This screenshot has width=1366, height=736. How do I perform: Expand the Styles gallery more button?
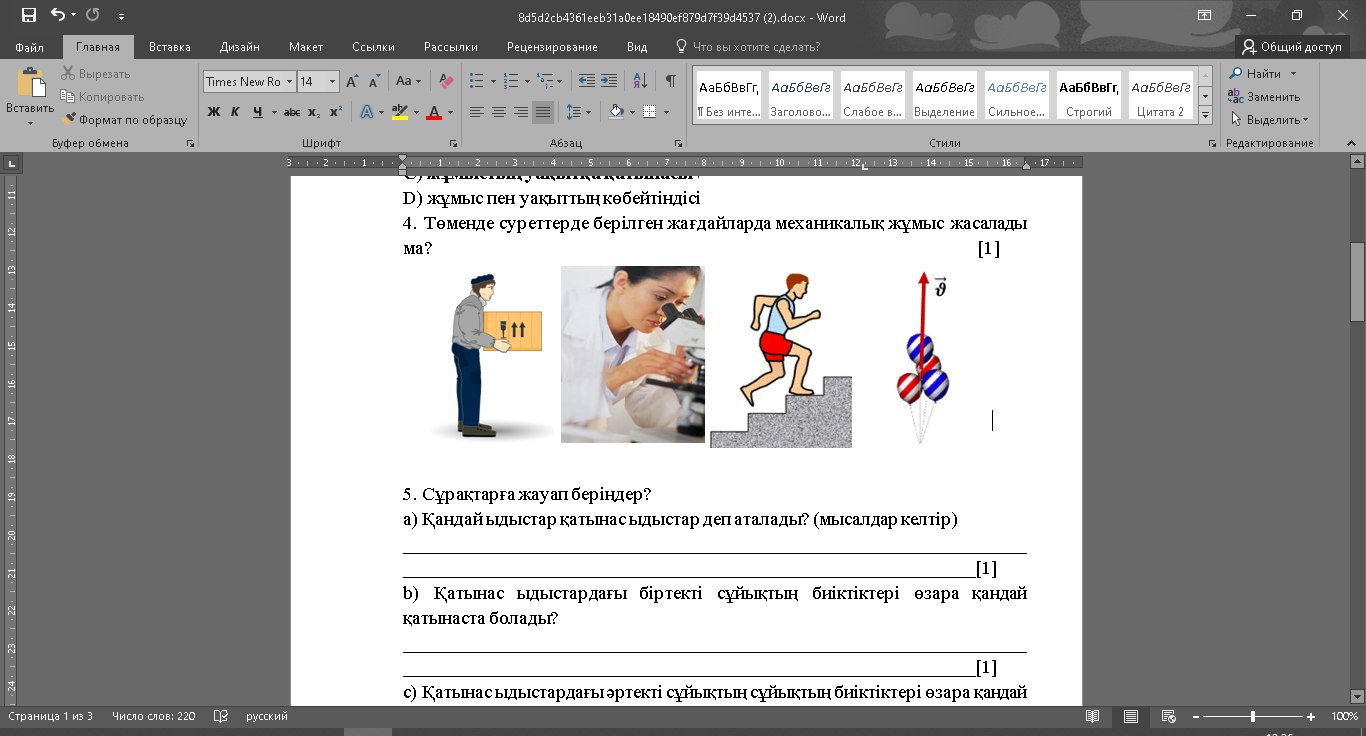point(1205,115)
